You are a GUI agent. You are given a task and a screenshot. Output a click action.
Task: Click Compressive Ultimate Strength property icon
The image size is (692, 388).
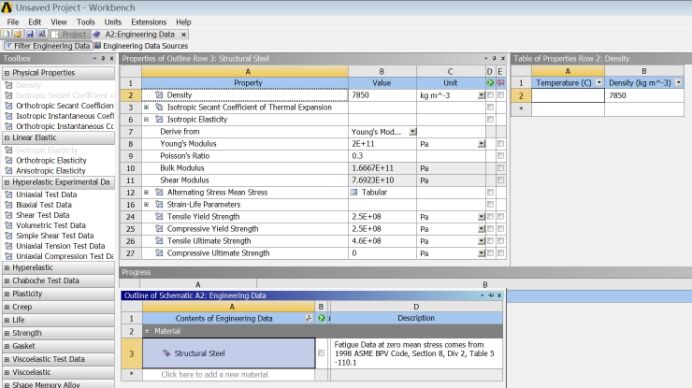(x=159, y=253)
